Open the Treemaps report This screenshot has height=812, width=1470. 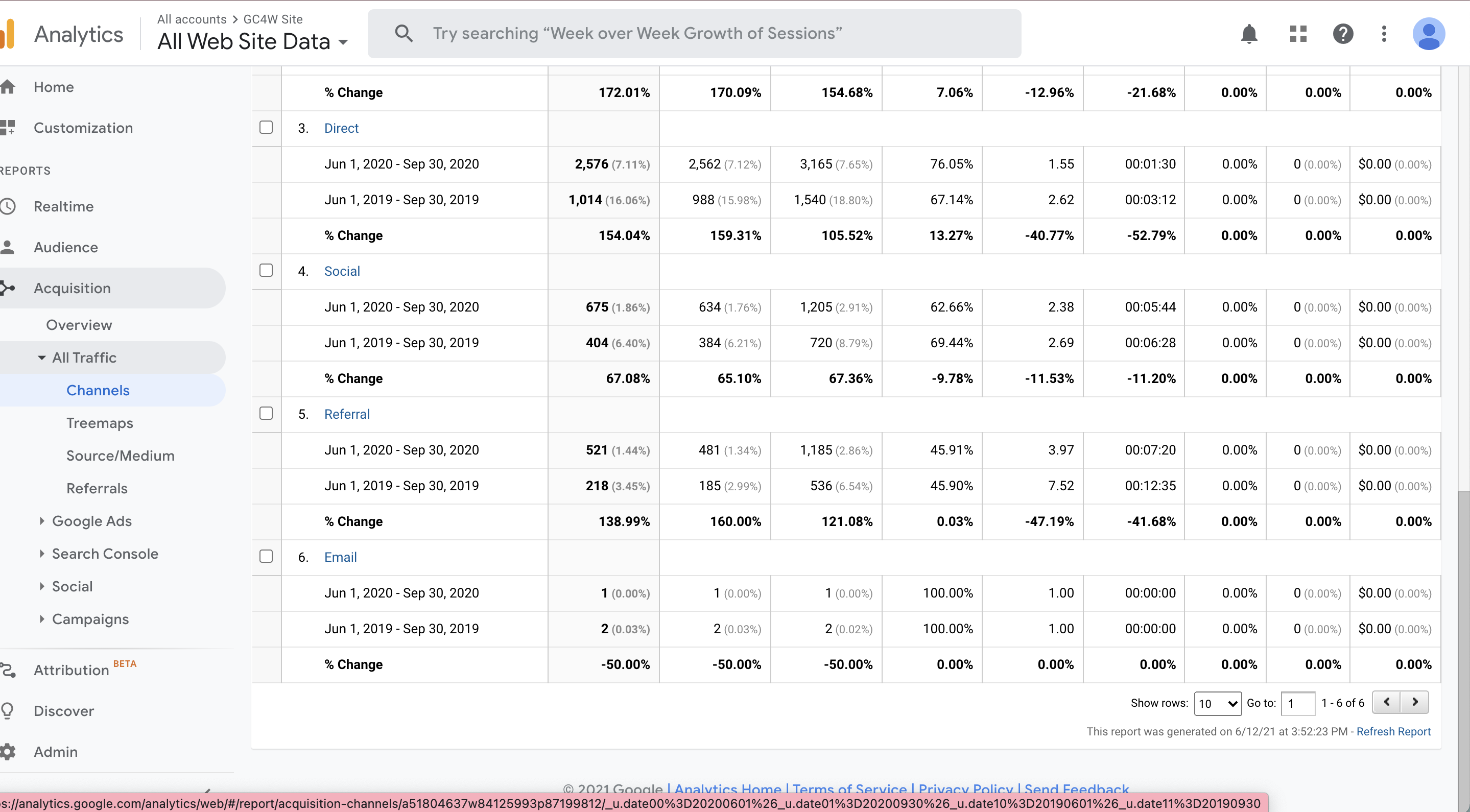tap(99, 423)
